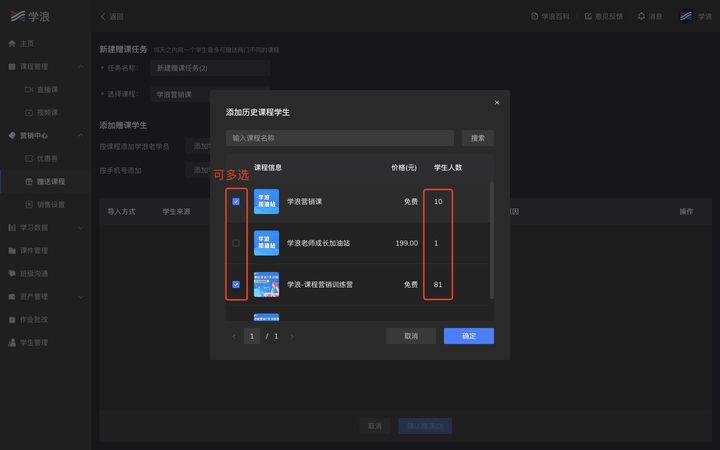This screenshot has height=450, width=720.
Task: Click the 学浪营销课 course thumbnail
Action: point(266,202)
